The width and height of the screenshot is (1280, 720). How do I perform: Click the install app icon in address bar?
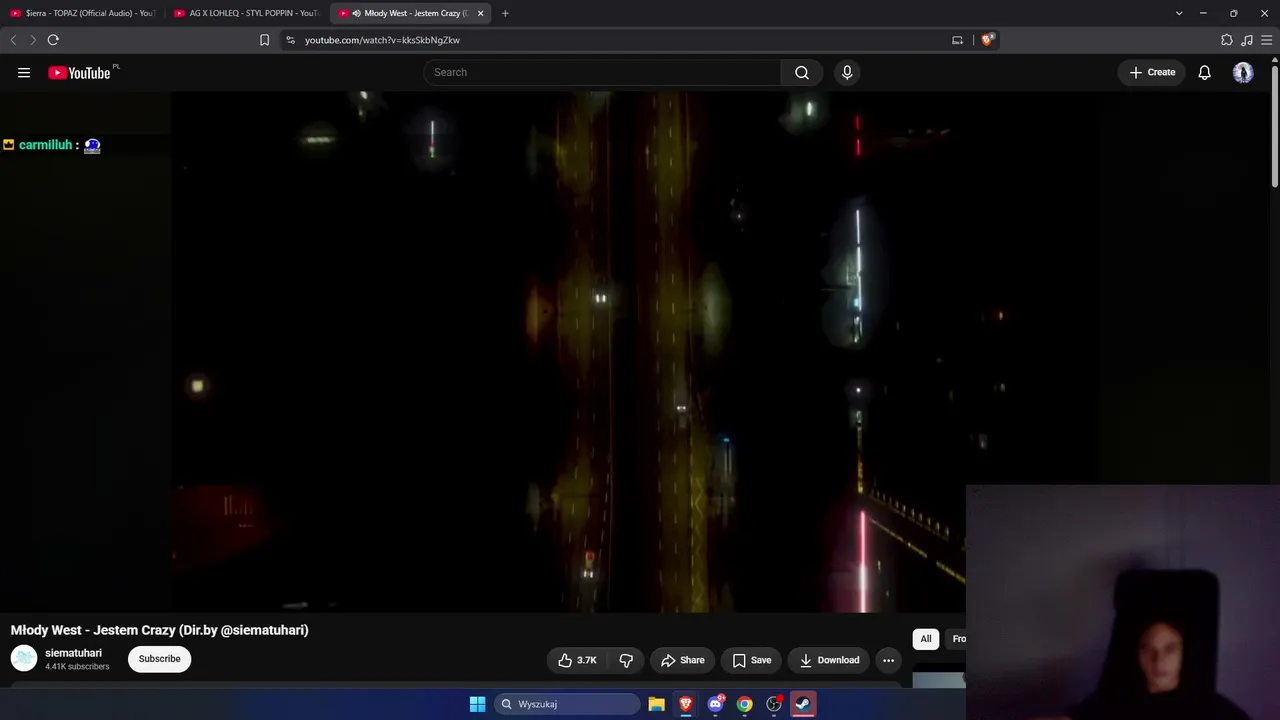click(957, 40)
